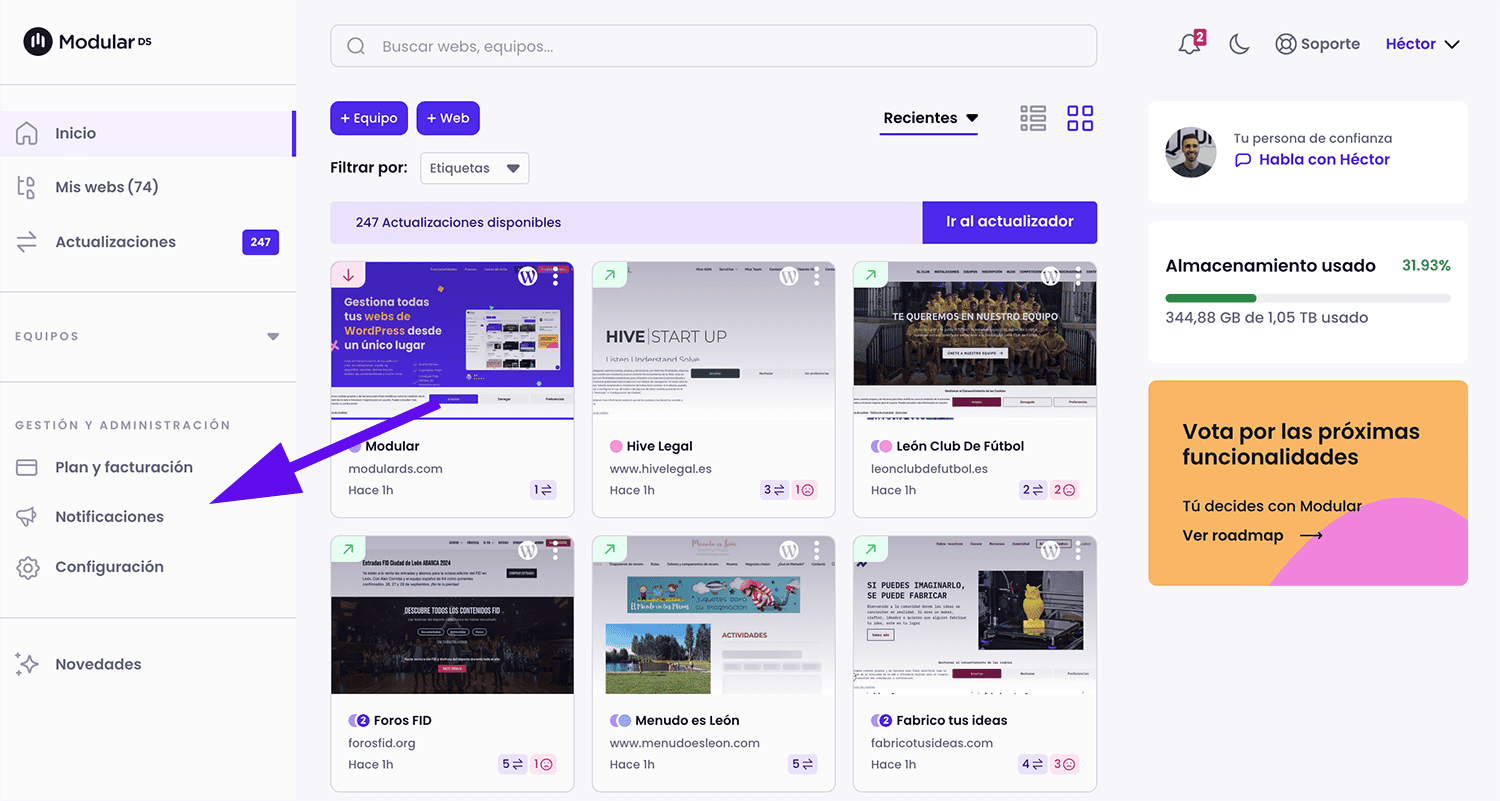Open the Modular site thumbnail
The height and width of the screenshot is (801, 1500).
click(452, 341)
